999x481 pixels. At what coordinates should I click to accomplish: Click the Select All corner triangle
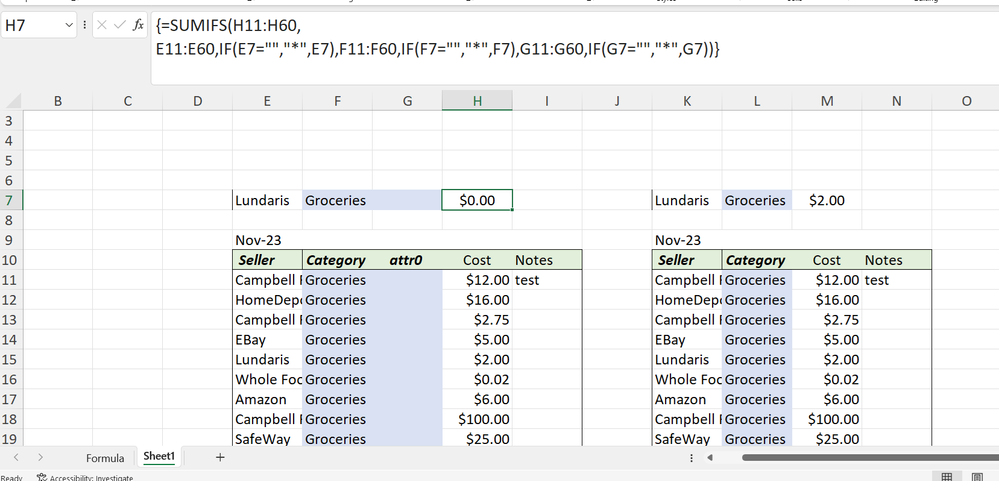pyautogui.click(x=13, y=101)
